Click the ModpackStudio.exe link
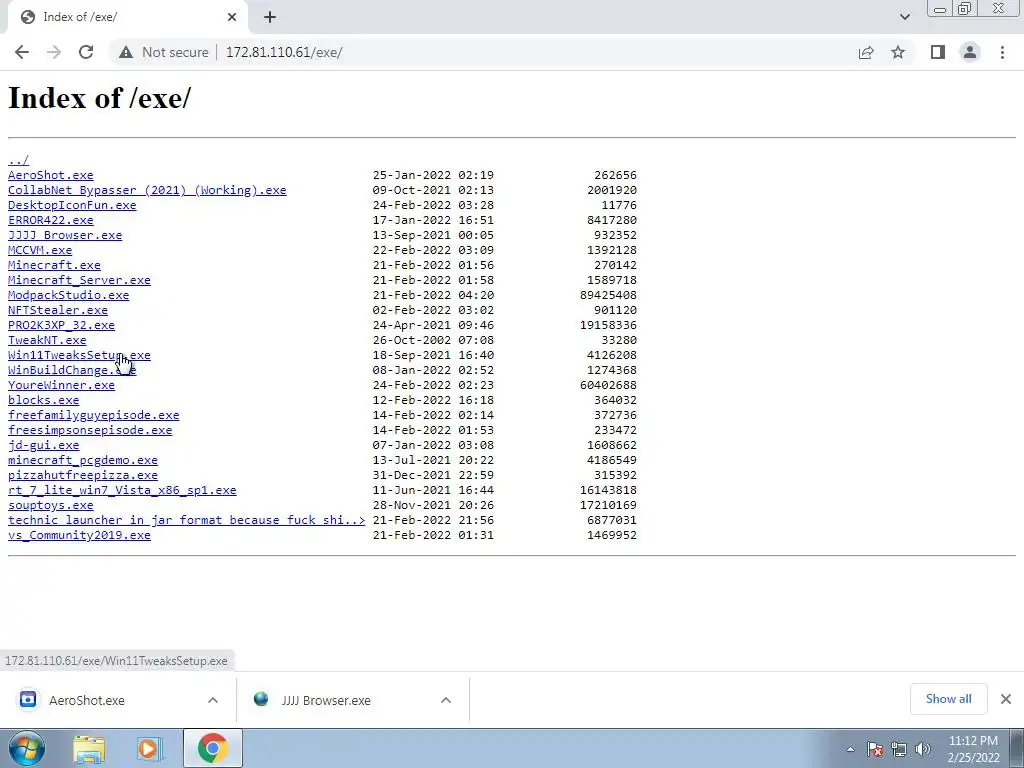This screenshot has height=768, width=1024. 69,295
